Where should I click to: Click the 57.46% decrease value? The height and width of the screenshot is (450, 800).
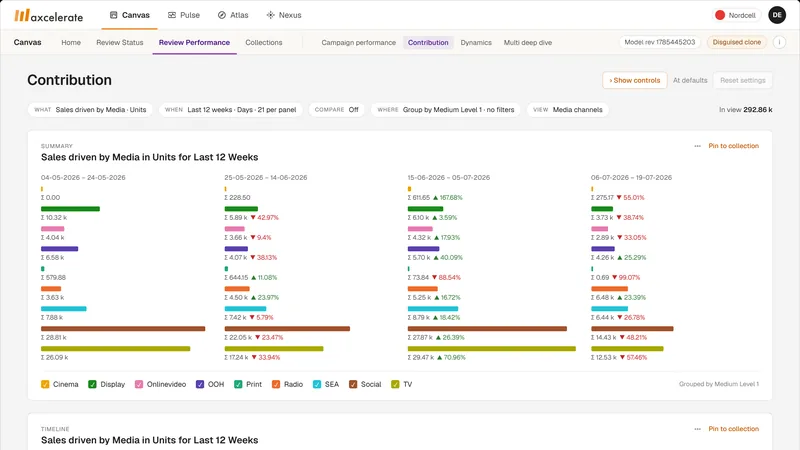point(633,358)
